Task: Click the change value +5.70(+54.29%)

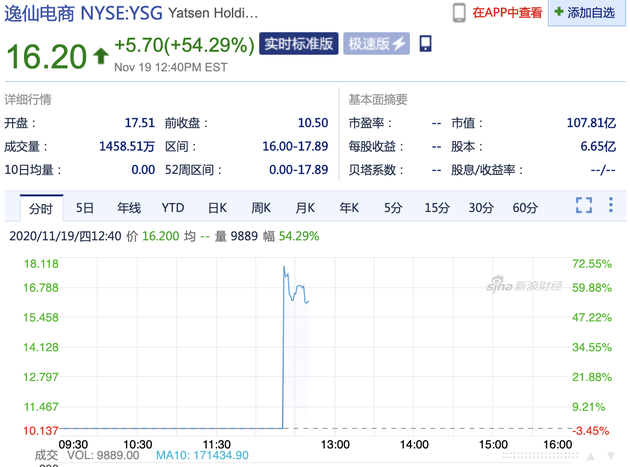Action: 184,45
